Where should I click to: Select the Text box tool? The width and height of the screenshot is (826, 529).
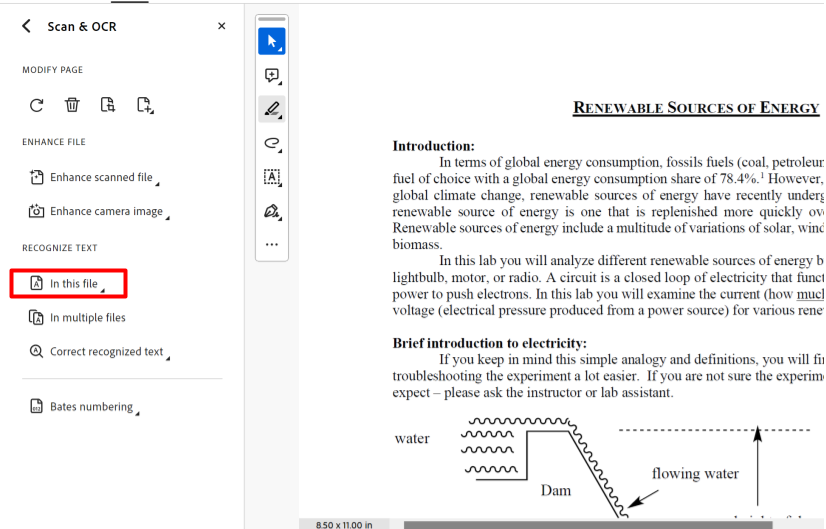pos(272,176)
